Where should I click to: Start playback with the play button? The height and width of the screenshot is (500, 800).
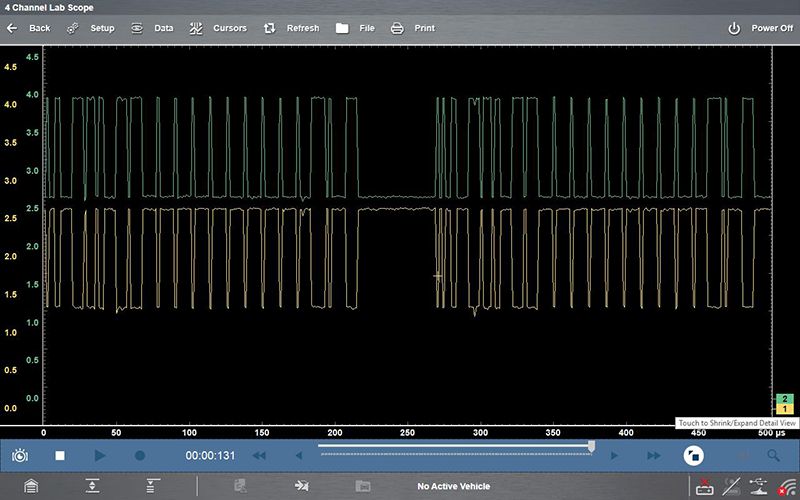click(100, 456)
